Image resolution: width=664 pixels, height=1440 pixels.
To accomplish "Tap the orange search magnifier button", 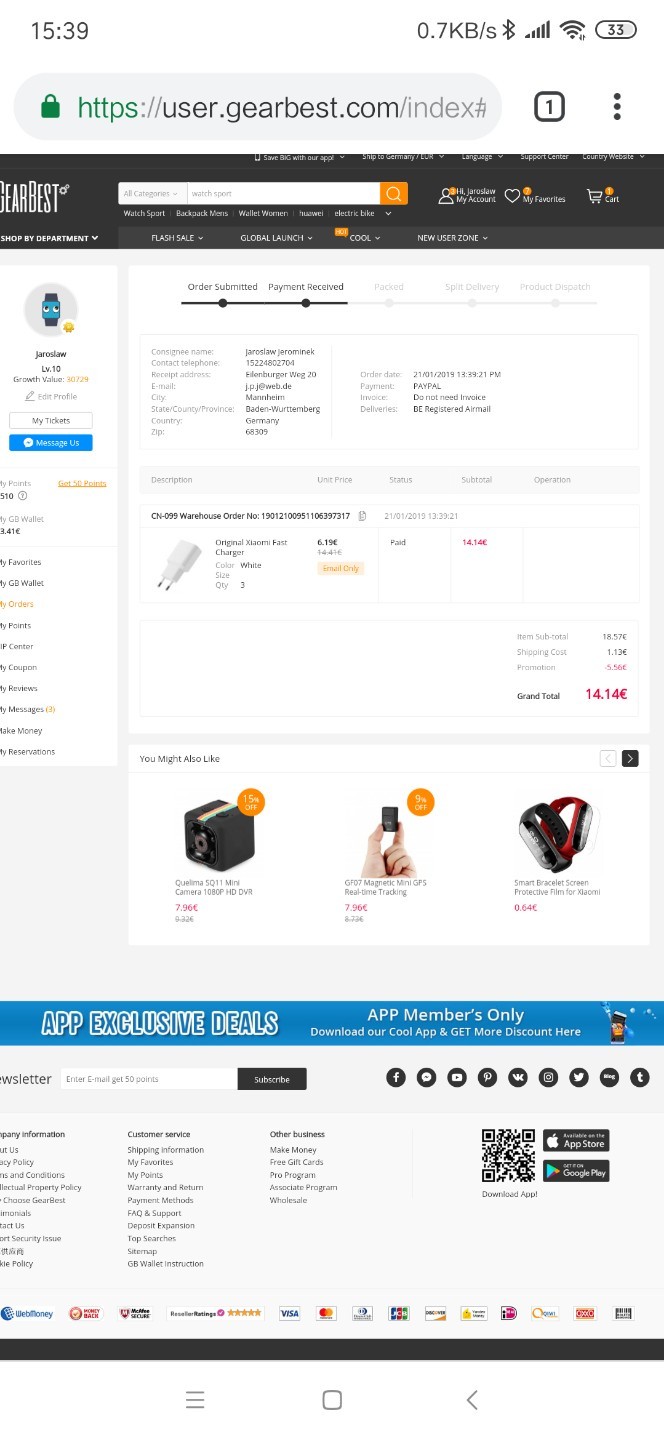I will pyautogui.click(x=394, y=193).
